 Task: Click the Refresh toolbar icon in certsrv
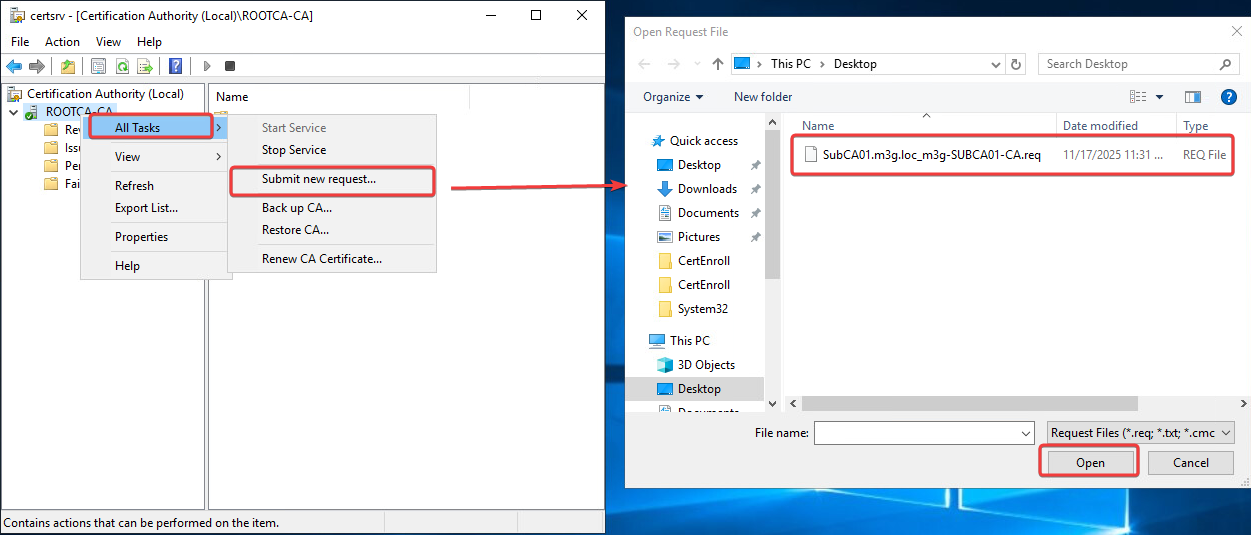tap(122, 66)
